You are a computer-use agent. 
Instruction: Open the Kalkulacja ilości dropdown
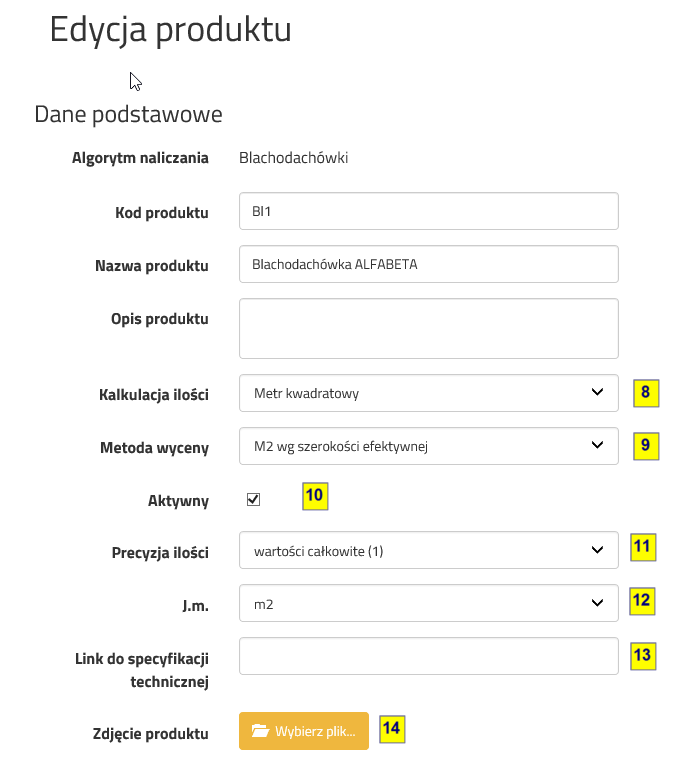[428, 393]
